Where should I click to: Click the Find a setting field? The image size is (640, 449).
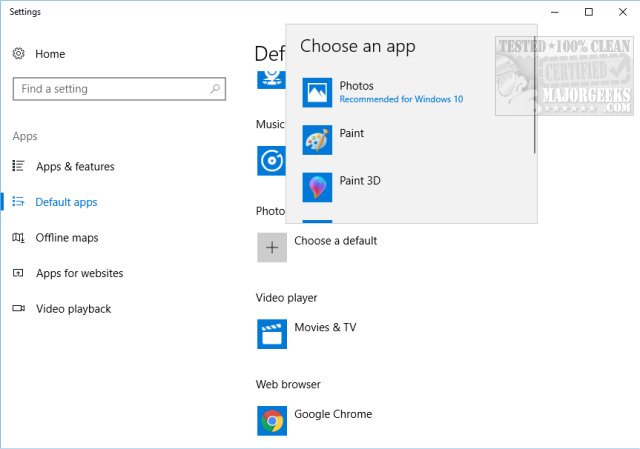point(110,89)
